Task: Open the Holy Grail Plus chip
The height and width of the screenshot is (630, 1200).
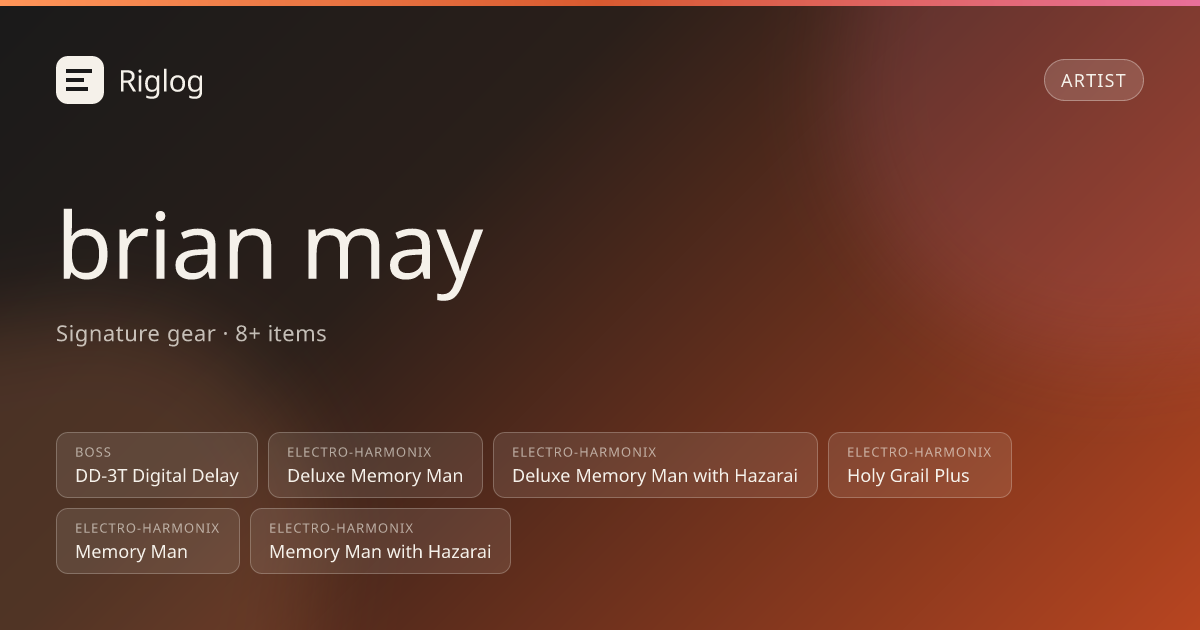Action: (x=919, y=465)
